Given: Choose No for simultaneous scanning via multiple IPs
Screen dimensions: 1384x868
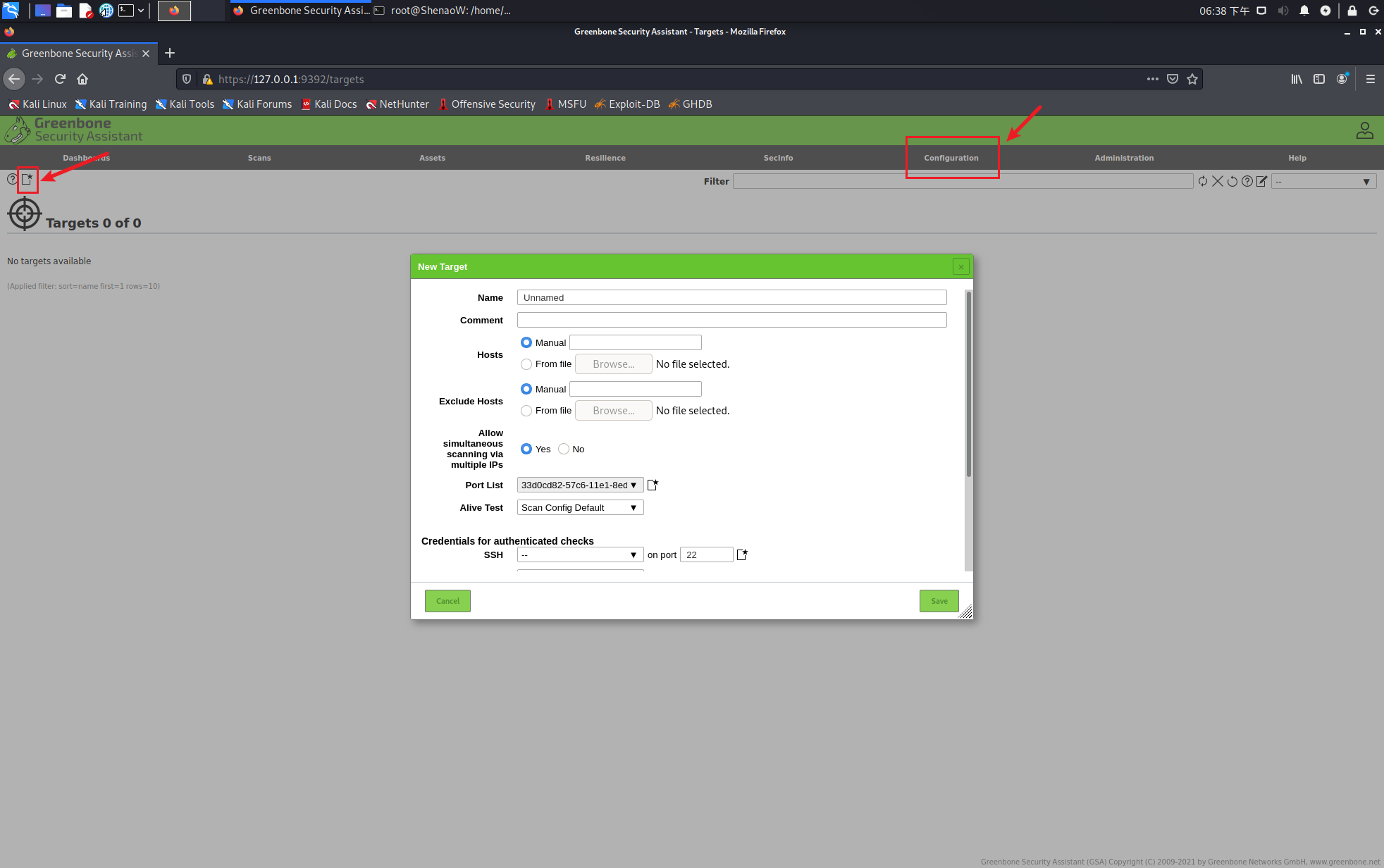Looking at the screenshot, I should pos(564,449).
